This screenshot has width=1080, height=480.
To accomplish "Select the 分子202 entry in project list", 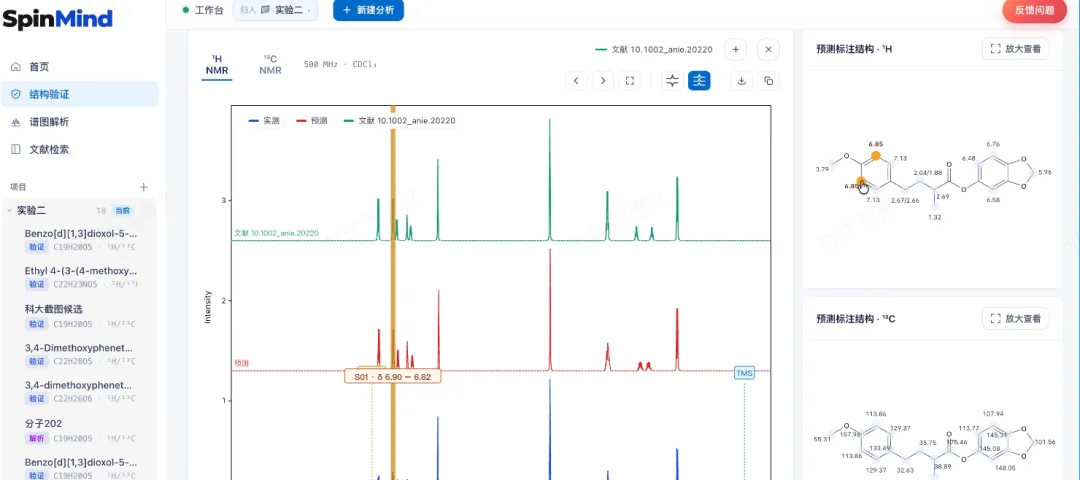I will [x=79, y=430].
